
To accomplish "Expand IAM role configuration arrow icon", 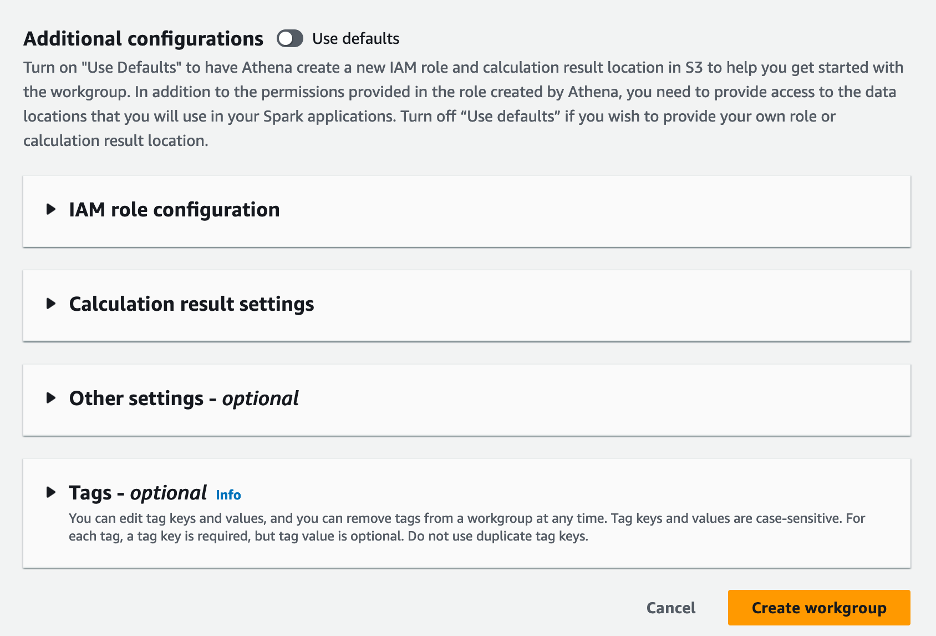I will (51, 210).
